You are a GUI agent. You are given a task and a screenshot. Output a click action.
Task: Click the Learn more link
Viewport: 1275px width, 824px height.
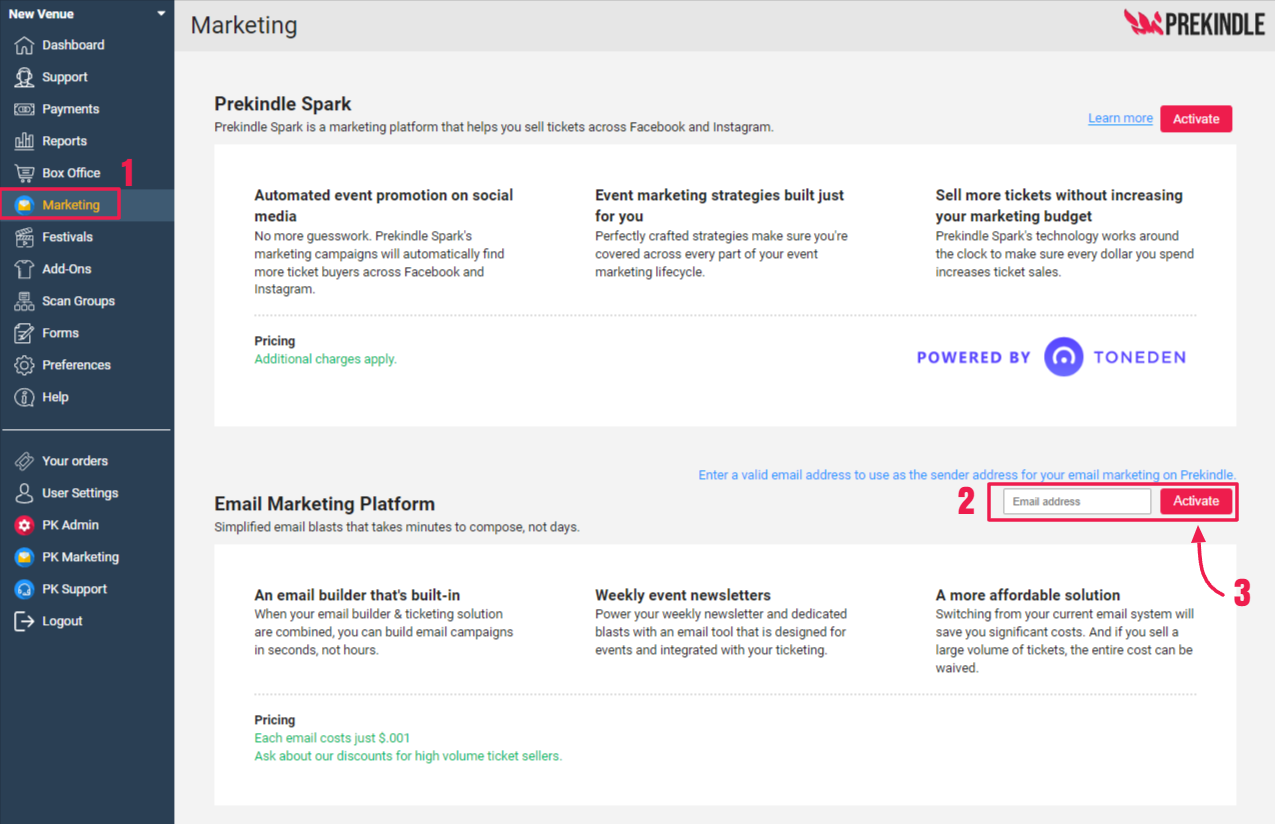pos(1120,118)
